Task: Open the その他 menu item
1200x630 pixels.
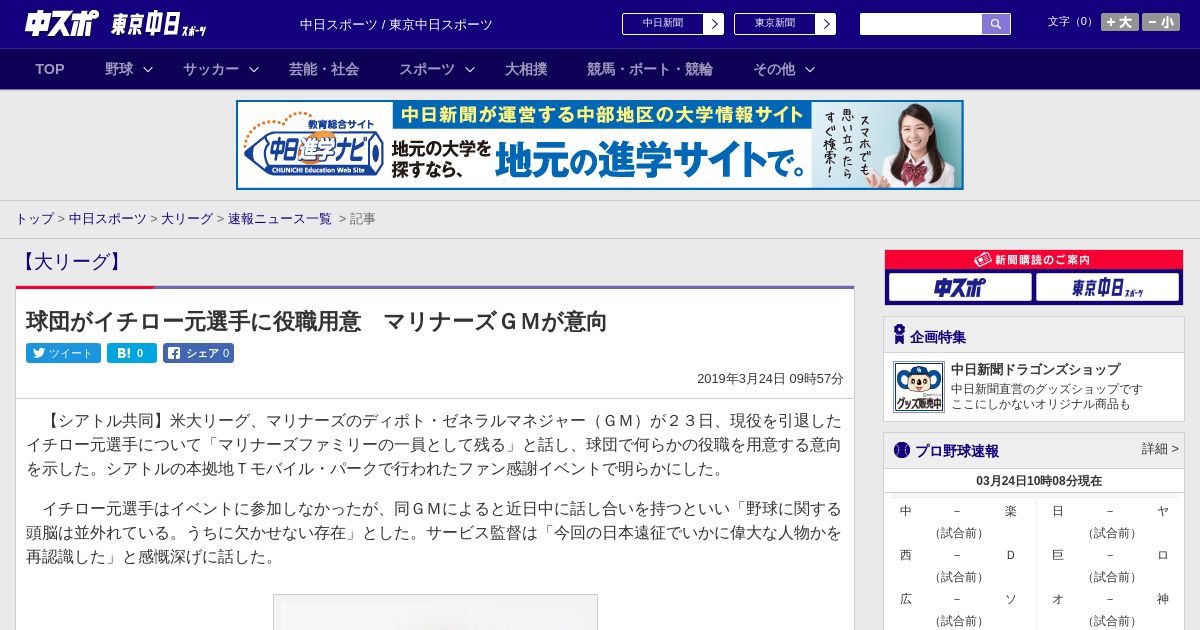Action: (x=774, y=69)
